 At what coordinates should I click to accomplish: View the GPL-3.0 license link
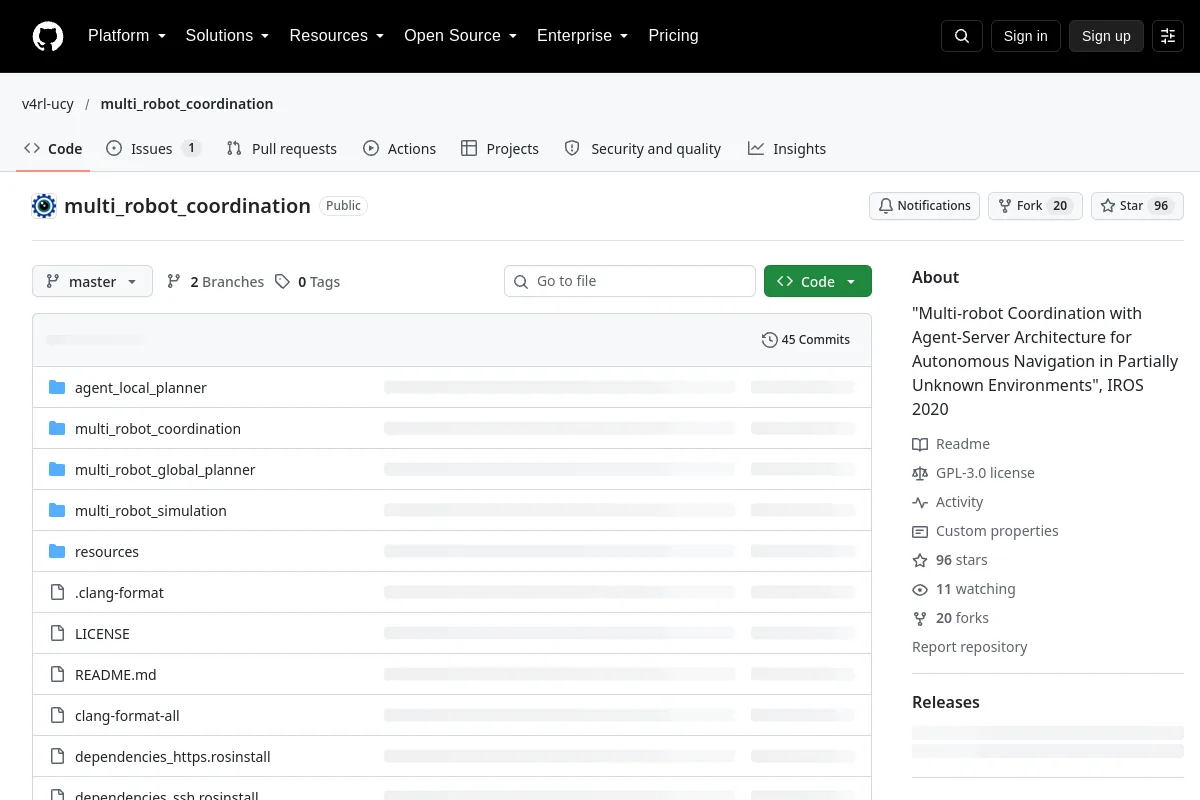[x=973, y=473]
